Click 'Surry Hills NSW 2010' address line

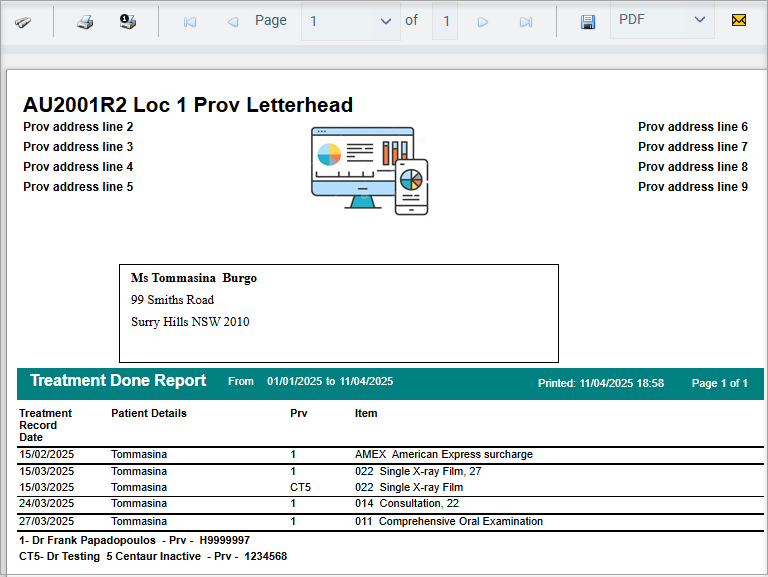(190, 322)
